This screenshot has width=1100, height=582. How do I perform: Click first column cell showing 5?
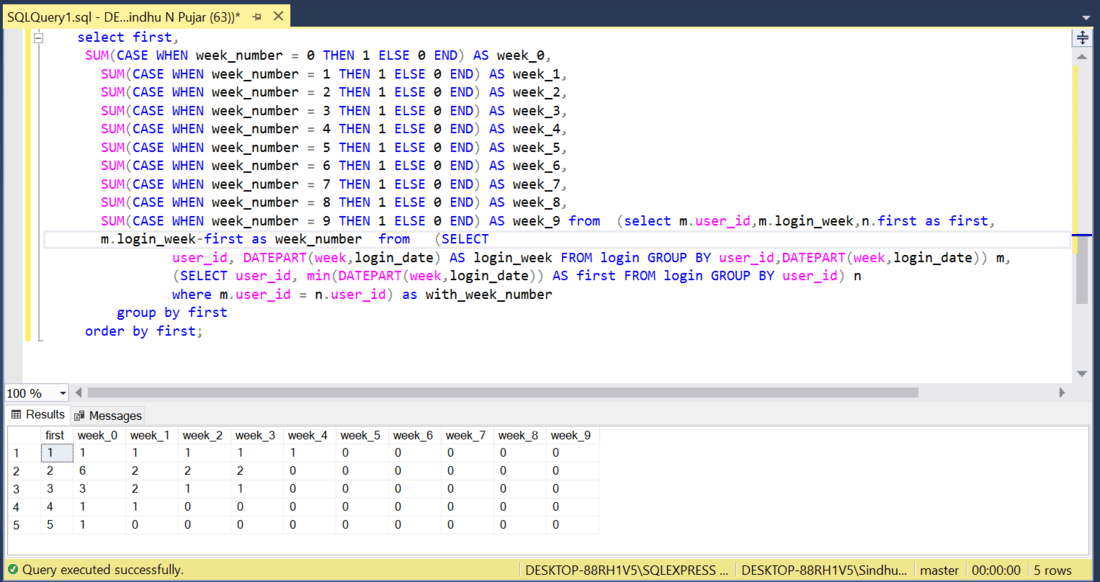[x=56, y=525]
